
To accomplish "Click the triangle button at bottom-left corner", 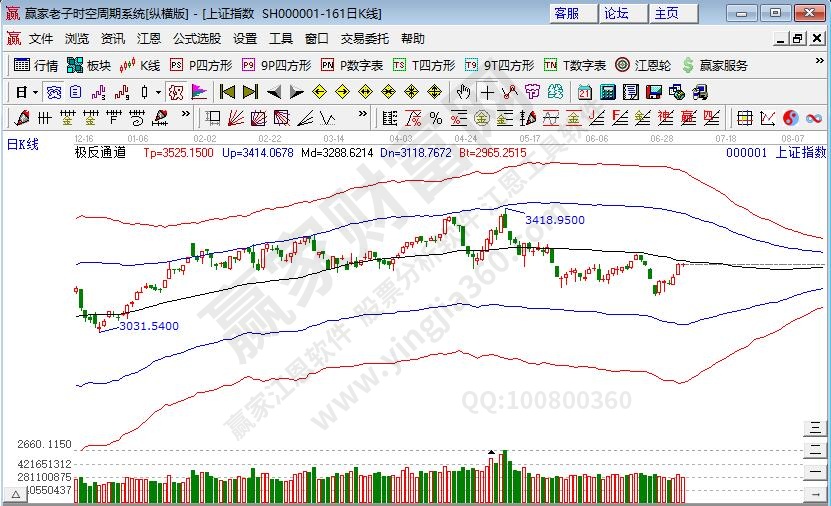I will tap(16, 494).
